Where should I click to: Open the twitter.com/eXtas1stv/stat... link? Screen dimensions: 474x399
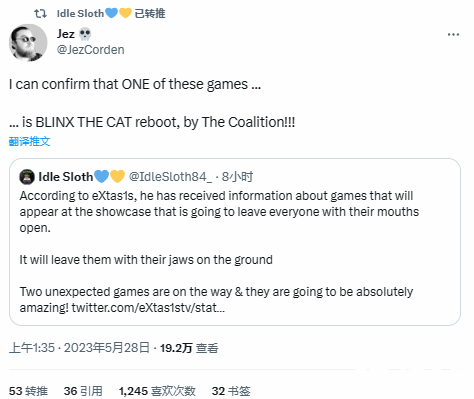click(148, 307)
